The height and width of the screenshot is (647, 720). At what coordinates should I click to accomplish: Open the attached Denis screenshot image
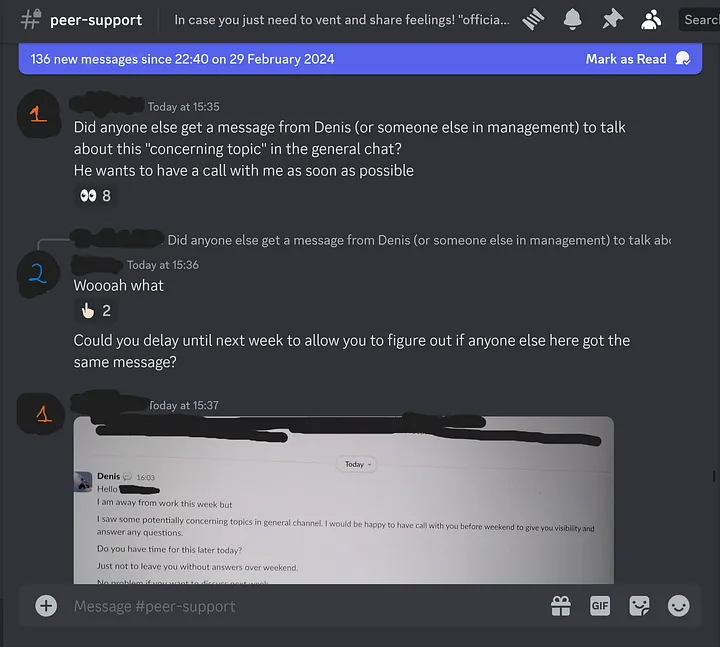point(343,500)
